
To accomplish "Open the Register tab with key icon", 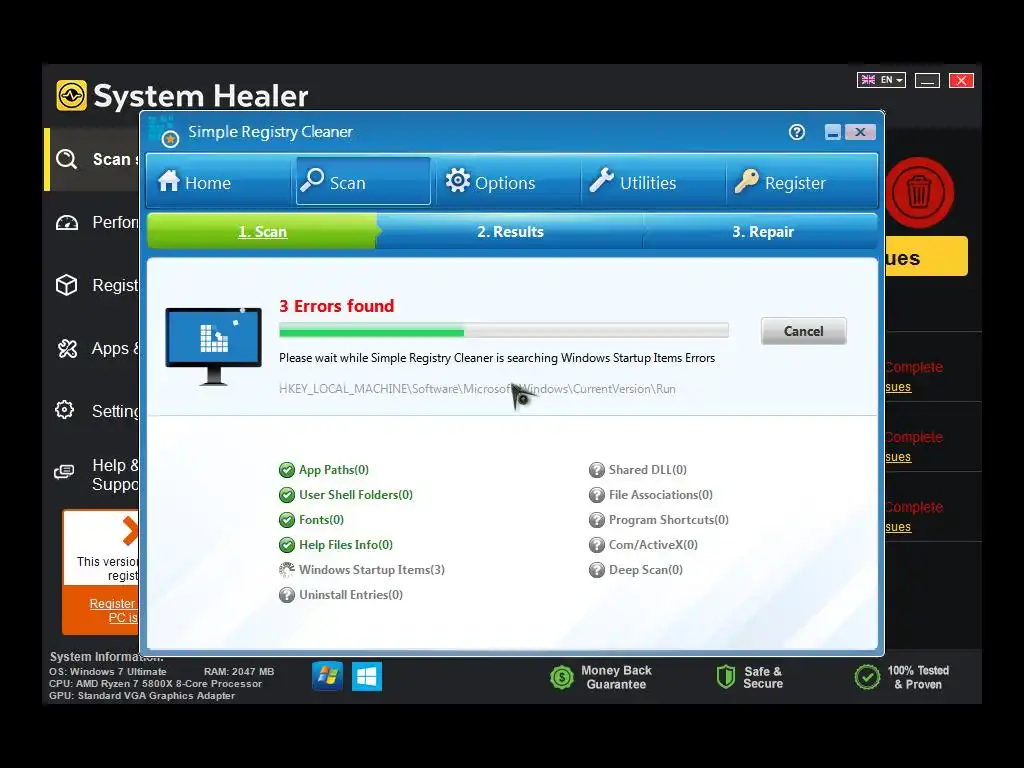I will tap(801, 182).
